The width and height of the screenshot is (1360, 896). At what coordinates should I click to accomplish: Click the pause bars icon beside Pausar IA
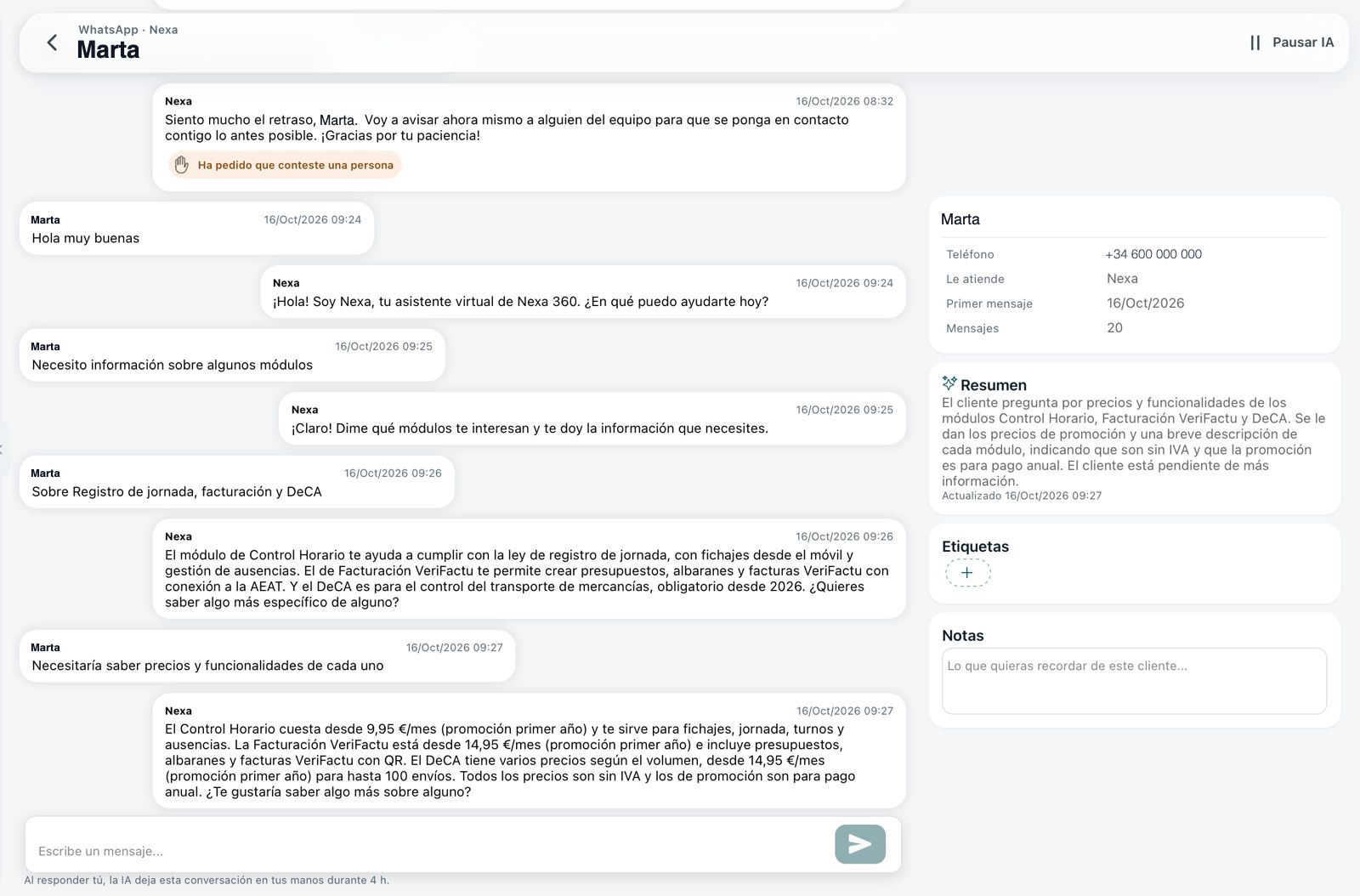(x=1255, y=43)
